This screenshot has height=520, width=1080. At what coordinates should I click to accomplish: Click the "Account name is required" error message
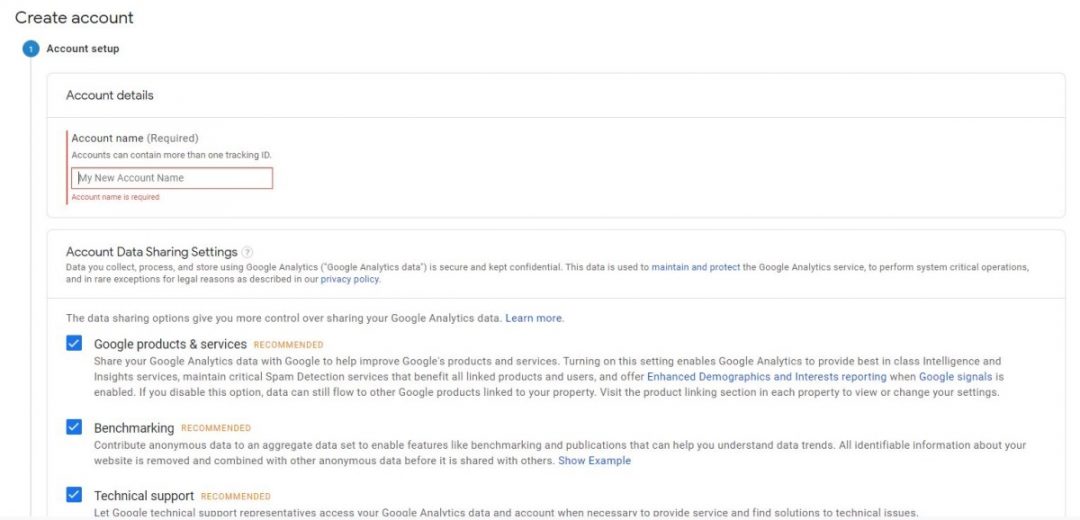[115, 198]
